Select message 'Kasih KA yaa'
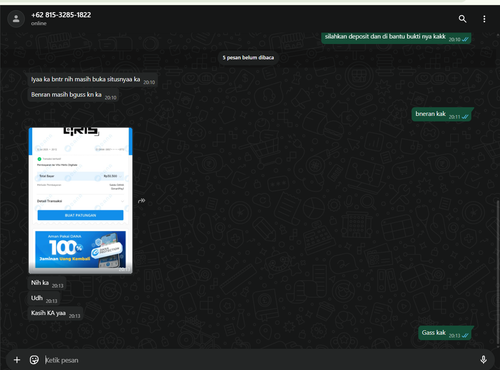 click(x=55, y=313)
